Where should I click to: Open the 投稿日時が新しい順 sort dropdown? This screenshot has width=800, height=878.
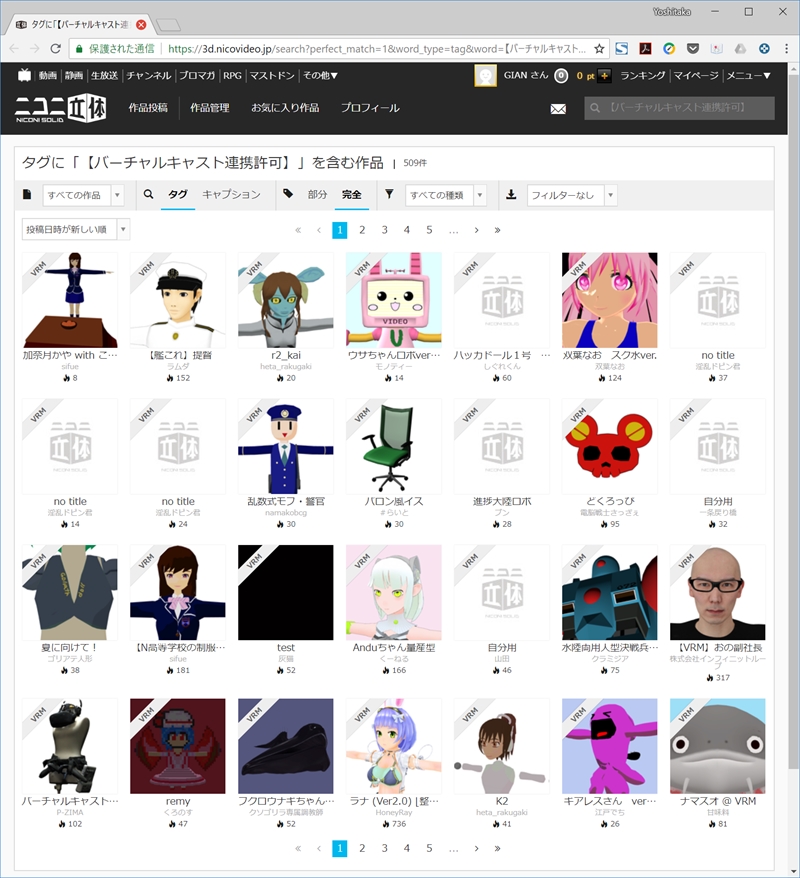point(76,230)
